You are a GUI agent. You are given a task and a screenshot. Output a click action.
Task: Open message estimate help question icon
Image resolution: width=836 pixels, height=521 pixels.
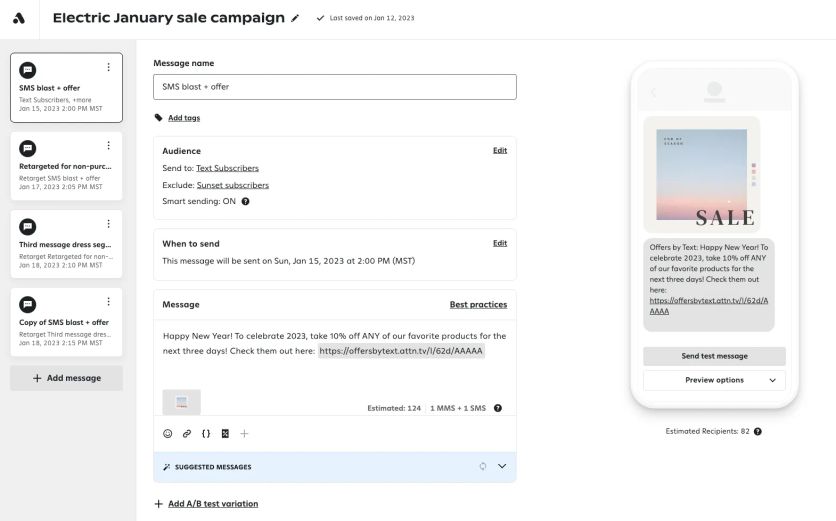pyautogui.click(x=497, y=408)
